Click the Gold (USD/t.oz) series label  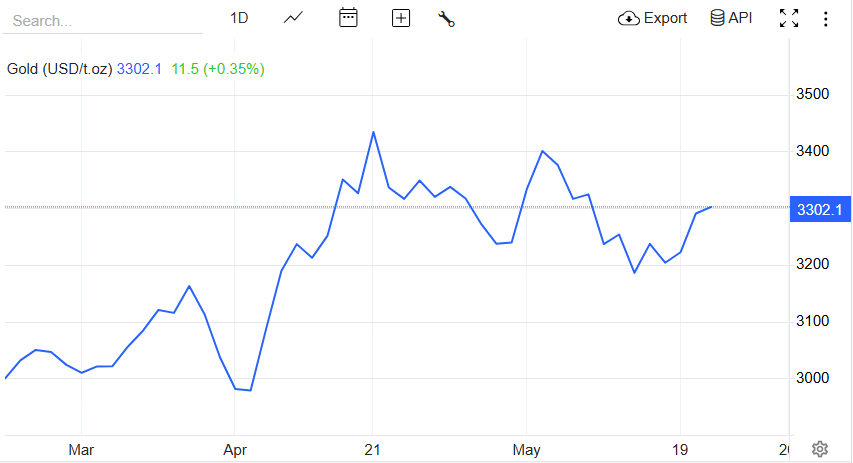click(x=59, y=69)
